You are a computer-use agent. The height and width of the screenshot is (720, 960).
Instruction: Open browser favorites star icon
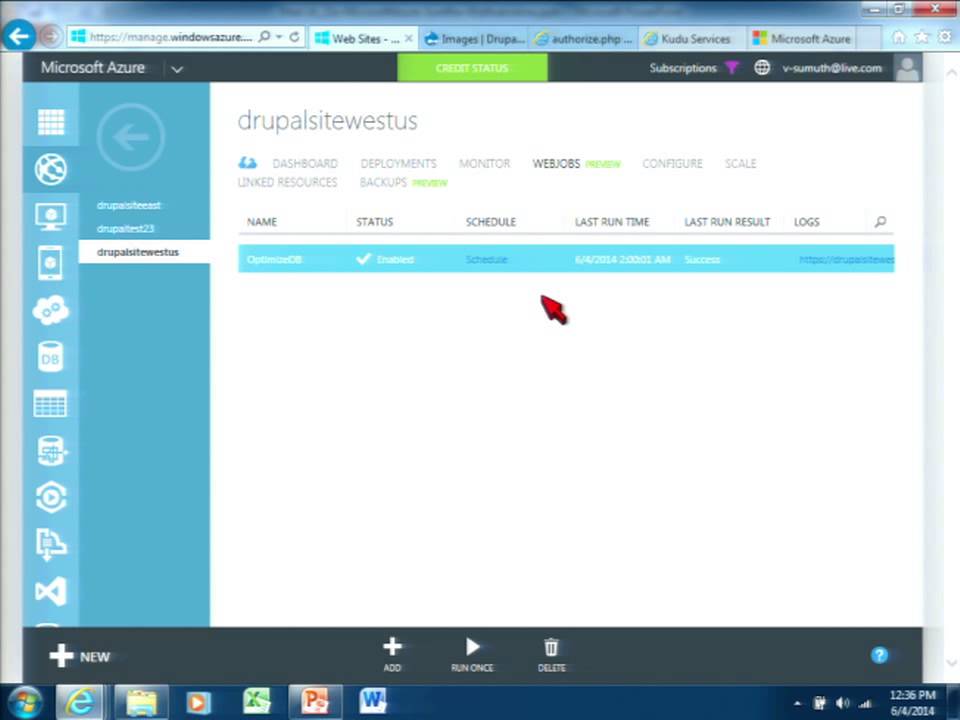pos(922,37)
